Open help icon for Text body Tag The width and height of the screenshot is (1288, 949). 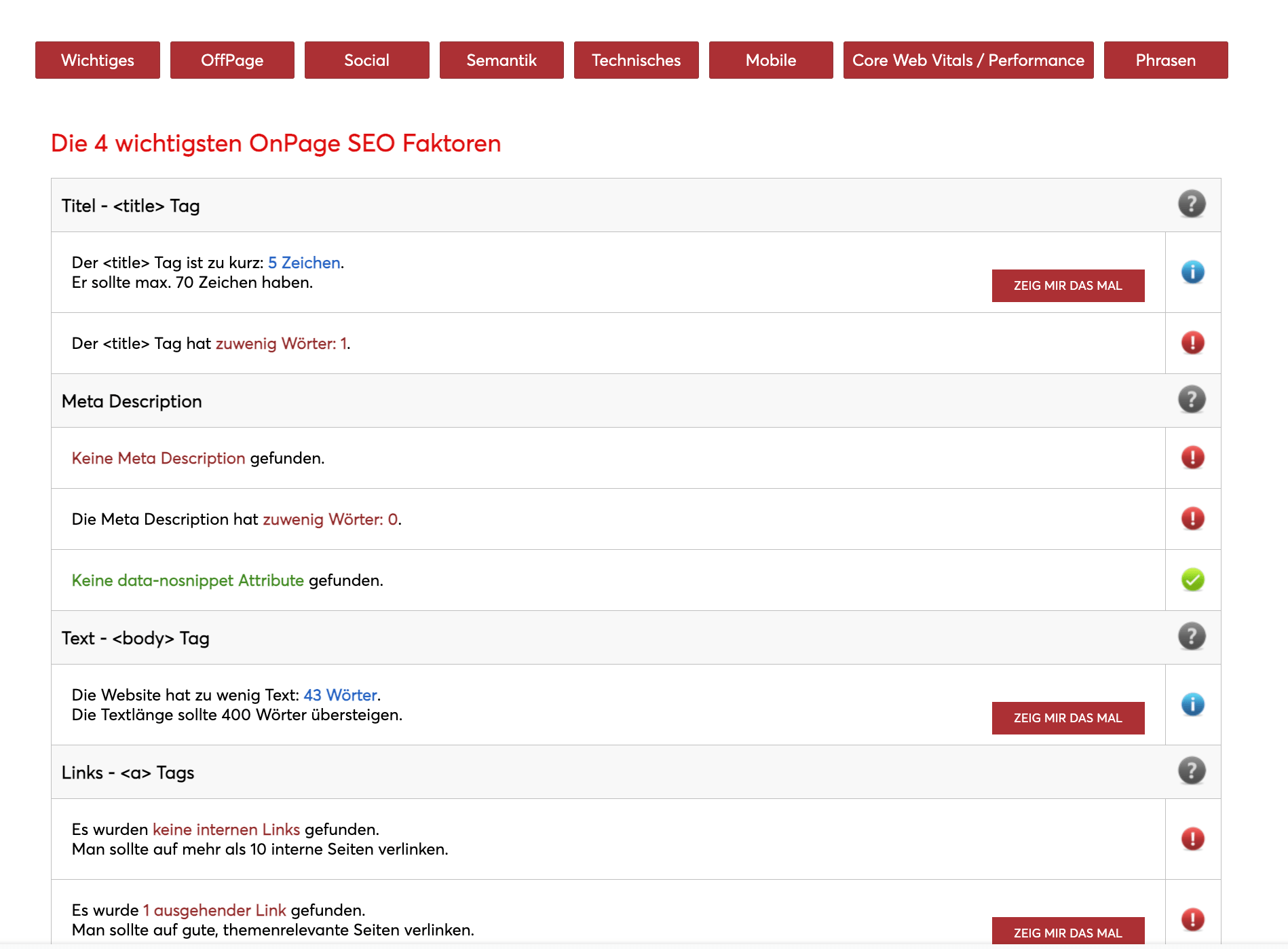click(x=1192, y=636)
